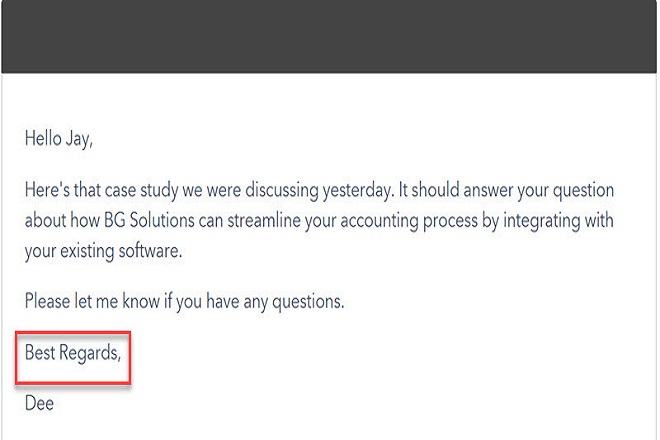Place cursor on the word "Here's"

point(47,189)
